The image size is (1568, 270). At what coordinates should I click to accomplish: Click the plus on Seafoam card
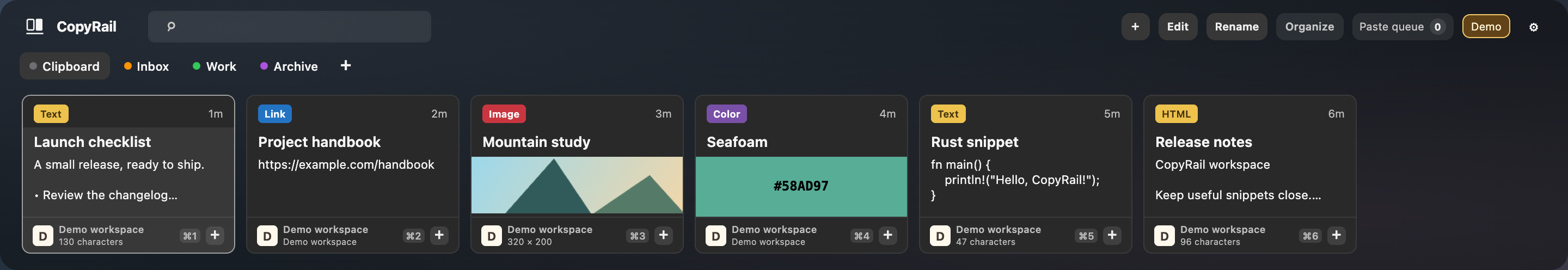point(887,235)
